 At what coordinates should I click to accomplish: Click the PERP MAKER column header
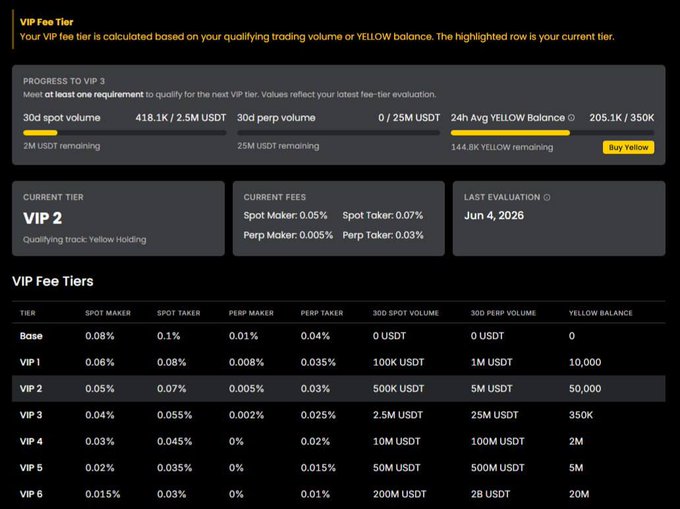tap(252, 313)
